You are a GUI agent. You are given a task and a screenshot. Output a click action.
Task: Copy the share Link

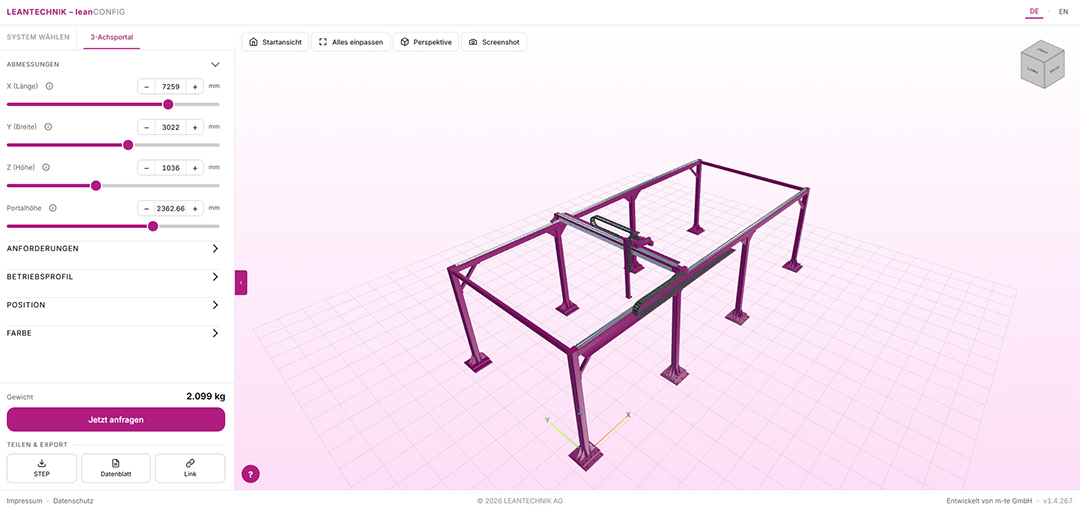point(190,468)
